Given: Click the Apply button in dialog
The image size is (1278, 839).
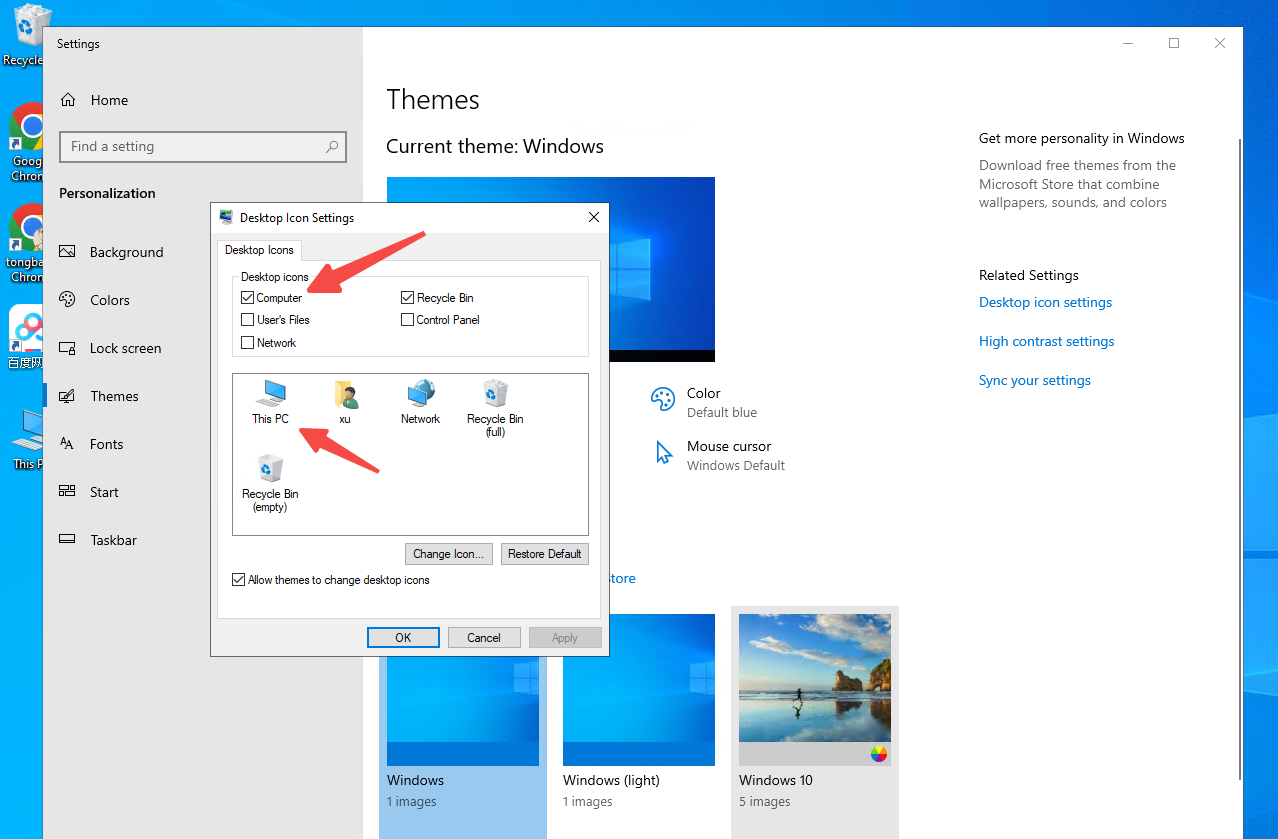Looking at the screenshot, I should point(565,638).
